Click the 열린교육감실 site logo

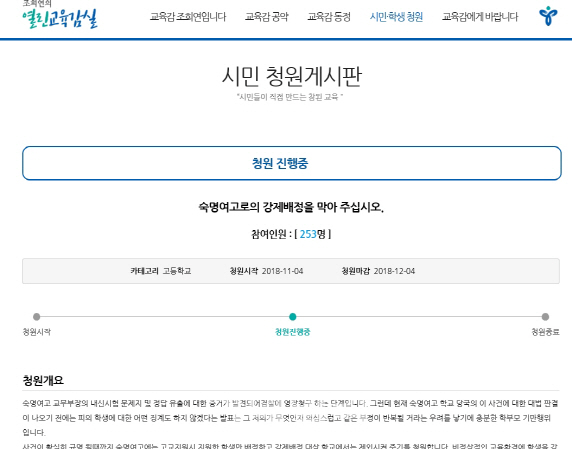click(x=60, y=18)
